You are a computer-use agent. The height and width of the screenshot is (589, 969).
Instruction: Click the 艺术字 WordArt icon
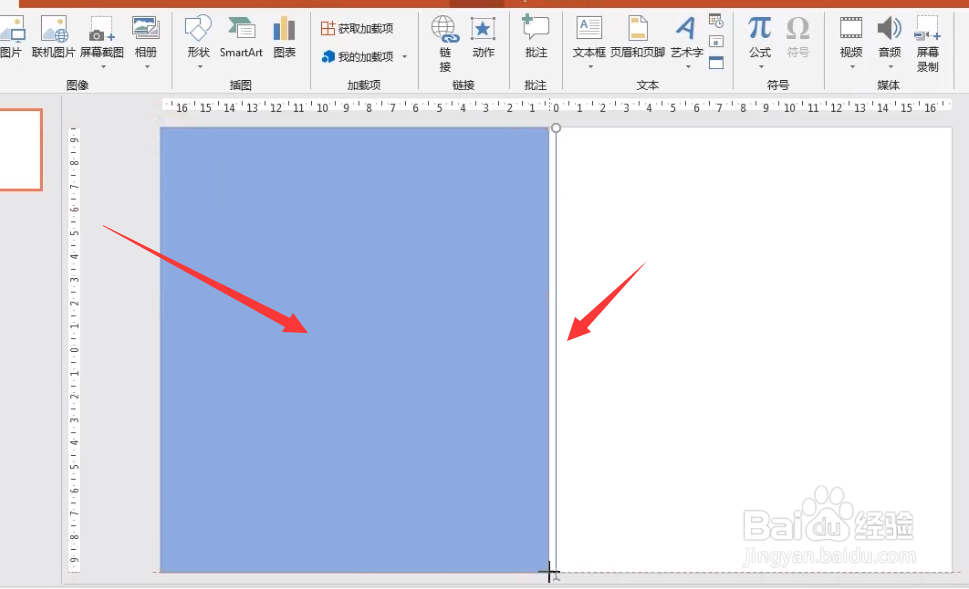tap(685, 28)
